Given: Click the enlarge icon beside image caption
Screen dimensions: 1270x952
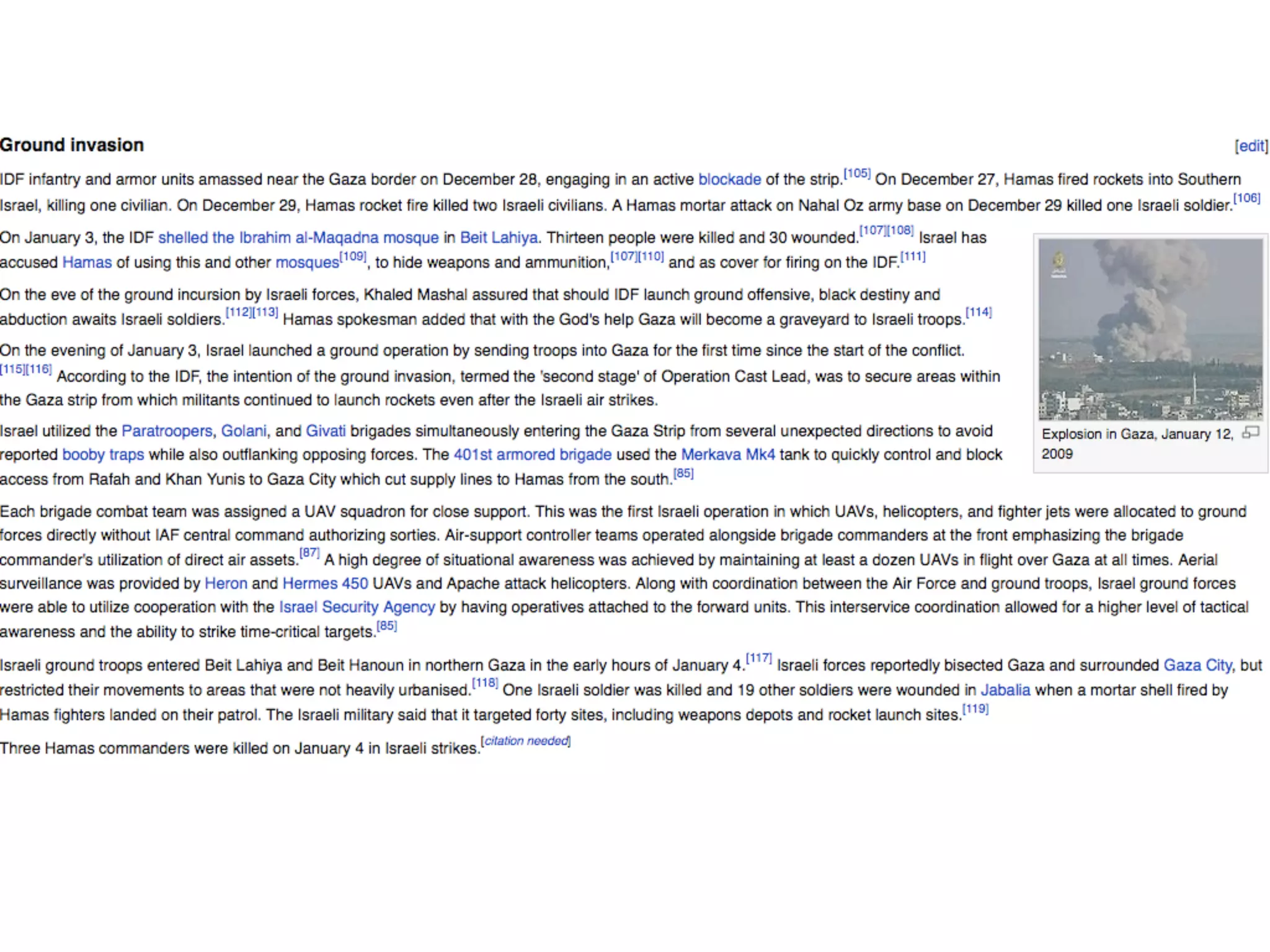Looking at the screenshot, I should (x=1250, y=433).
